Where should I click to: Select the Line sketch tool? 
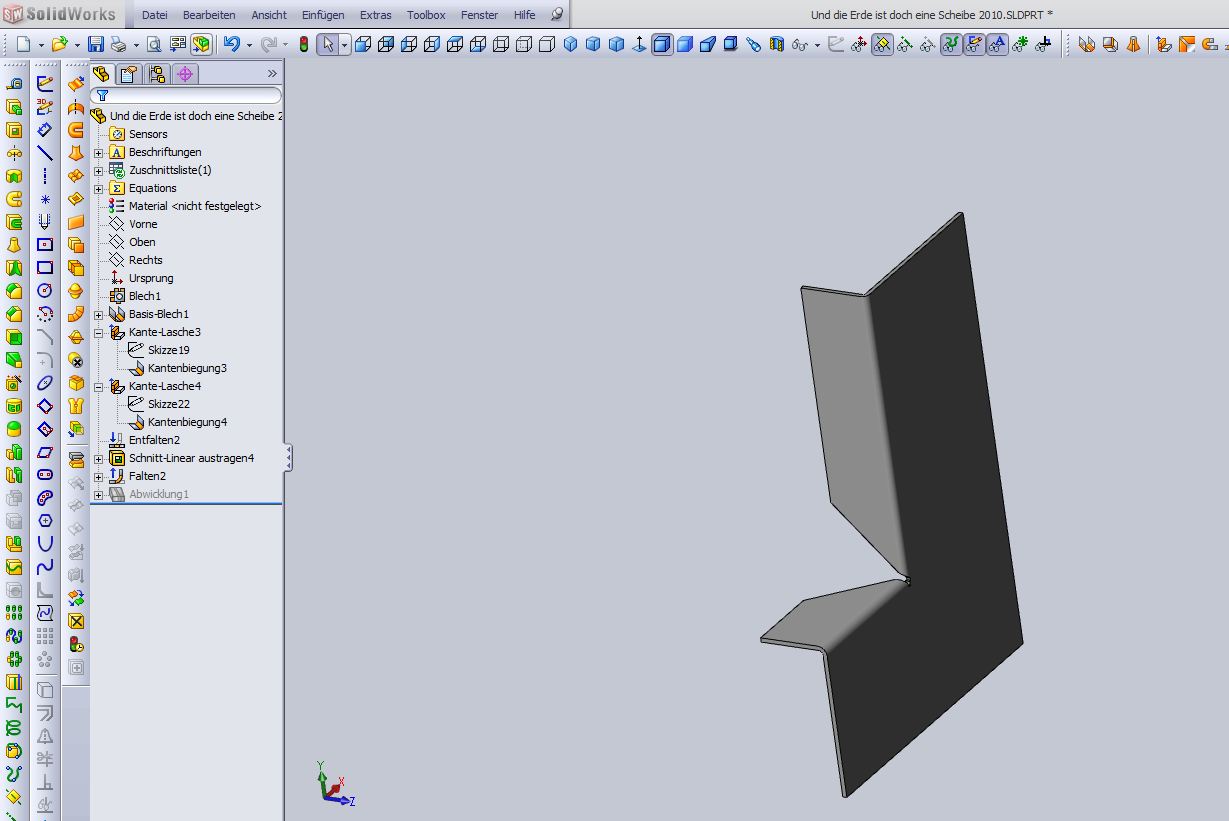(45, 153)
